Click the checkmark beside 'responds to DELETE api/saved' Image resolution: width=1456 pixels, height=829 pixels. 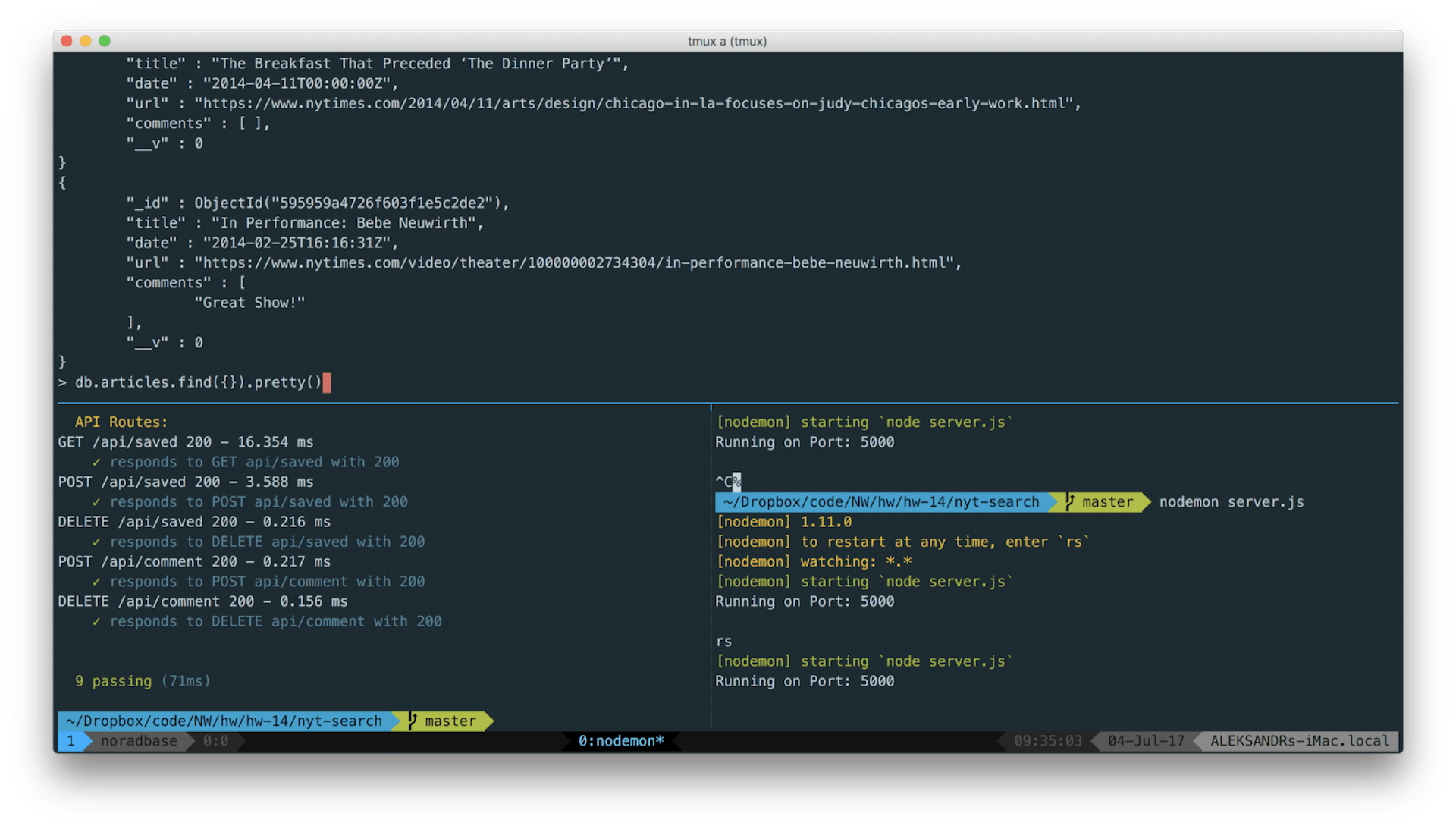(96, 542)
